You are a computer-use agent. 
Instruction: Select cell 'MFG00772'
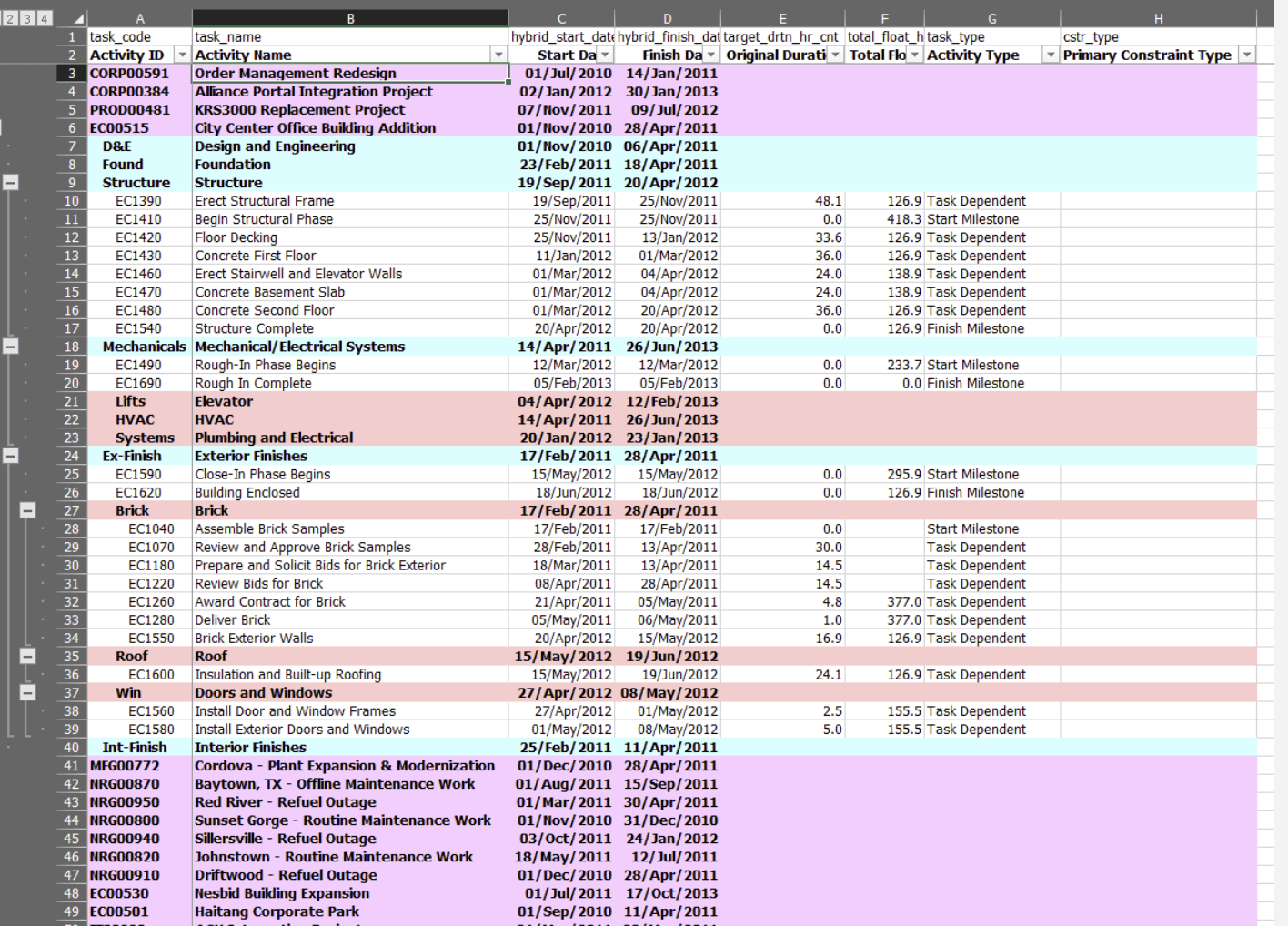[139, 765]
